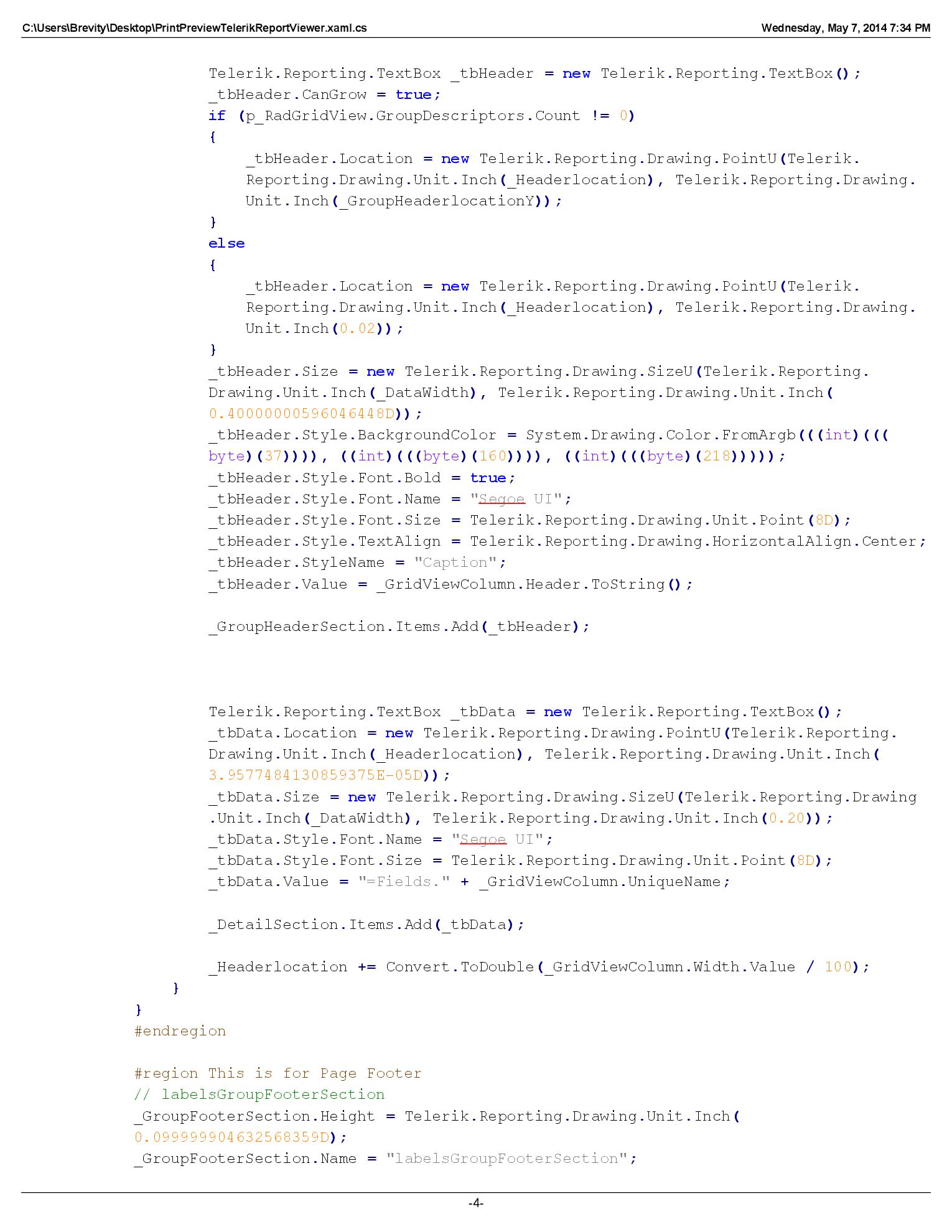Click the 'else' keyword
952x1232 pixels.
pos(226,243)
